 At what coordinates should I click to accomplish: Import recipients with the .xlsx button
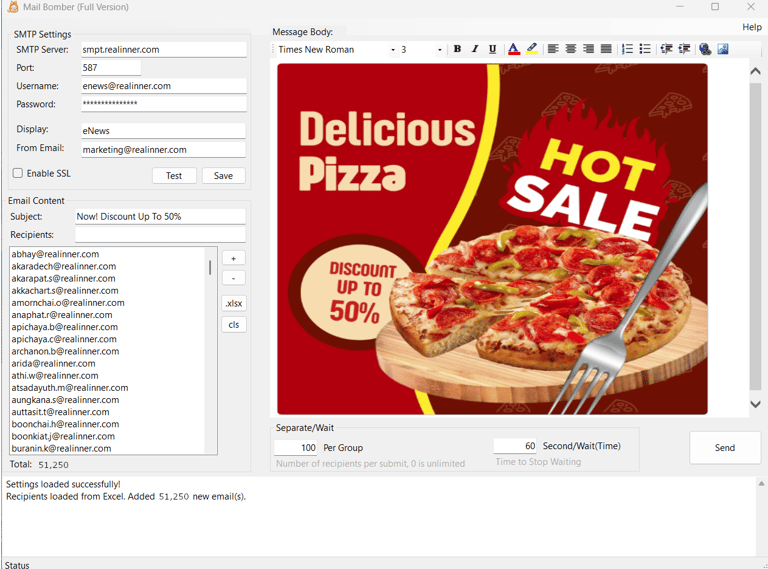[x=234, y=303]
